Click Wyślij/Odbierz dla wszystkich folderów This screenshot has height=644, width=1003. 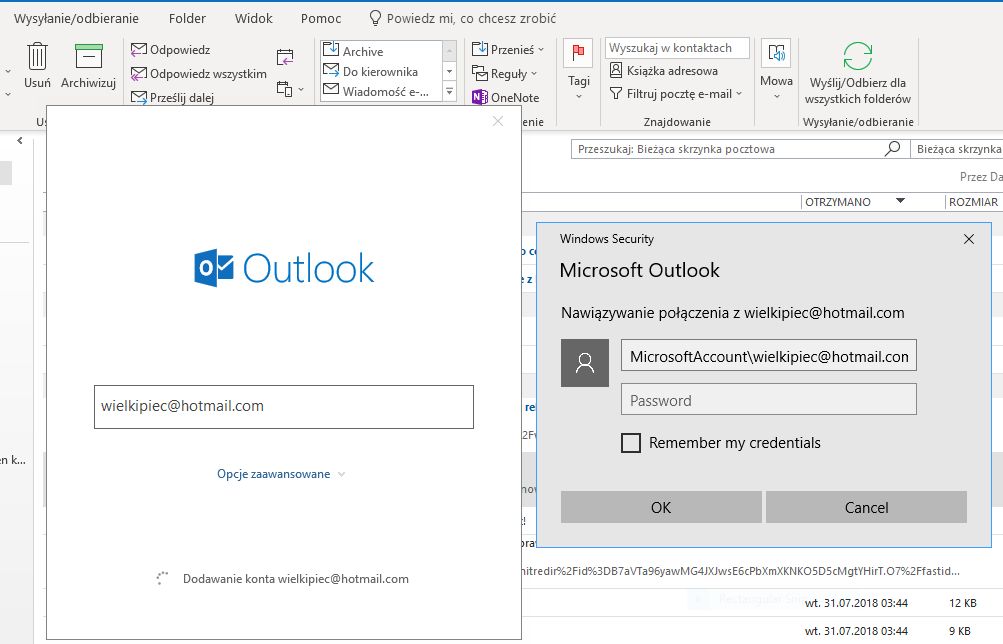[857, 73]
